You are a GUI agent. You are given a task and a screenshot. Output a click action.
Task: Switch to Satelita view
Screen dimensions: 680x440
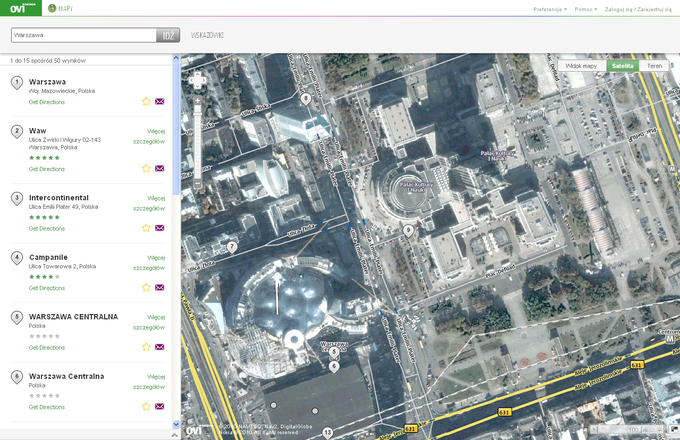coord(623,66)
